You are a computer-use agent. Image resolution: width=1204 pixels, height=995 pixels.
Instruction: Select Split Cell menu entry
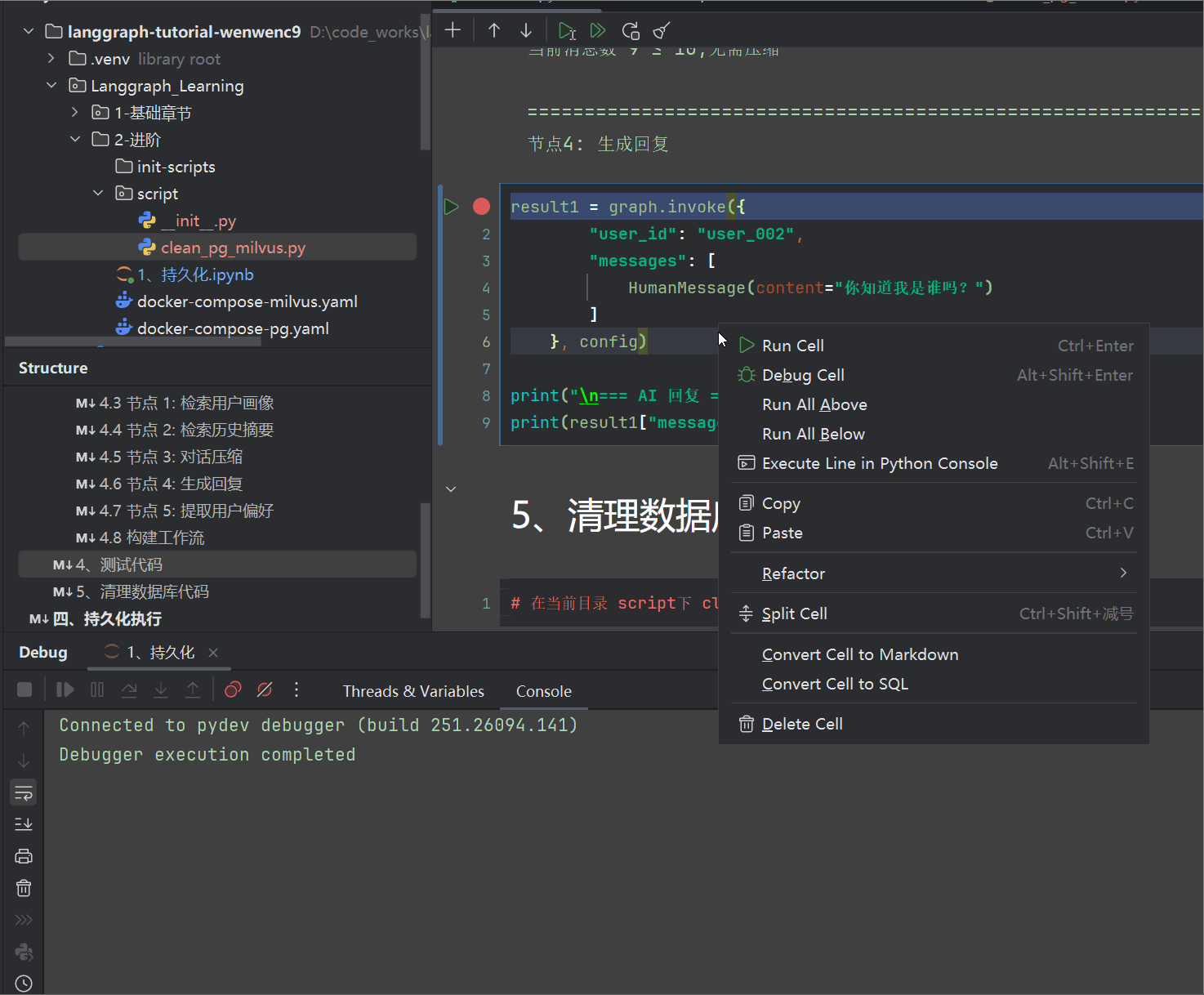[934, 614]
